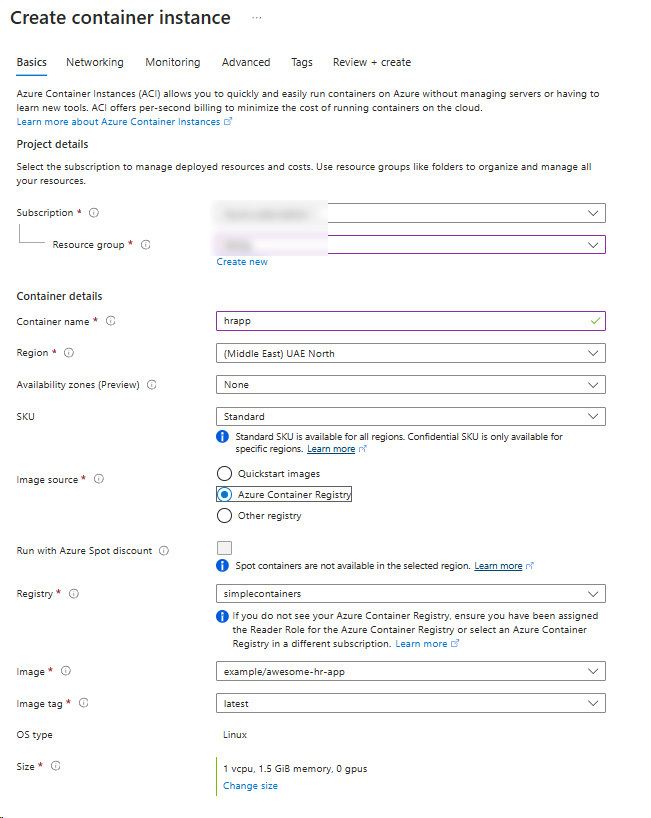The image size is (651, 818).
Task: Toggle the Run with Azure Spot discount checkbox
Action: click(224, 548)
